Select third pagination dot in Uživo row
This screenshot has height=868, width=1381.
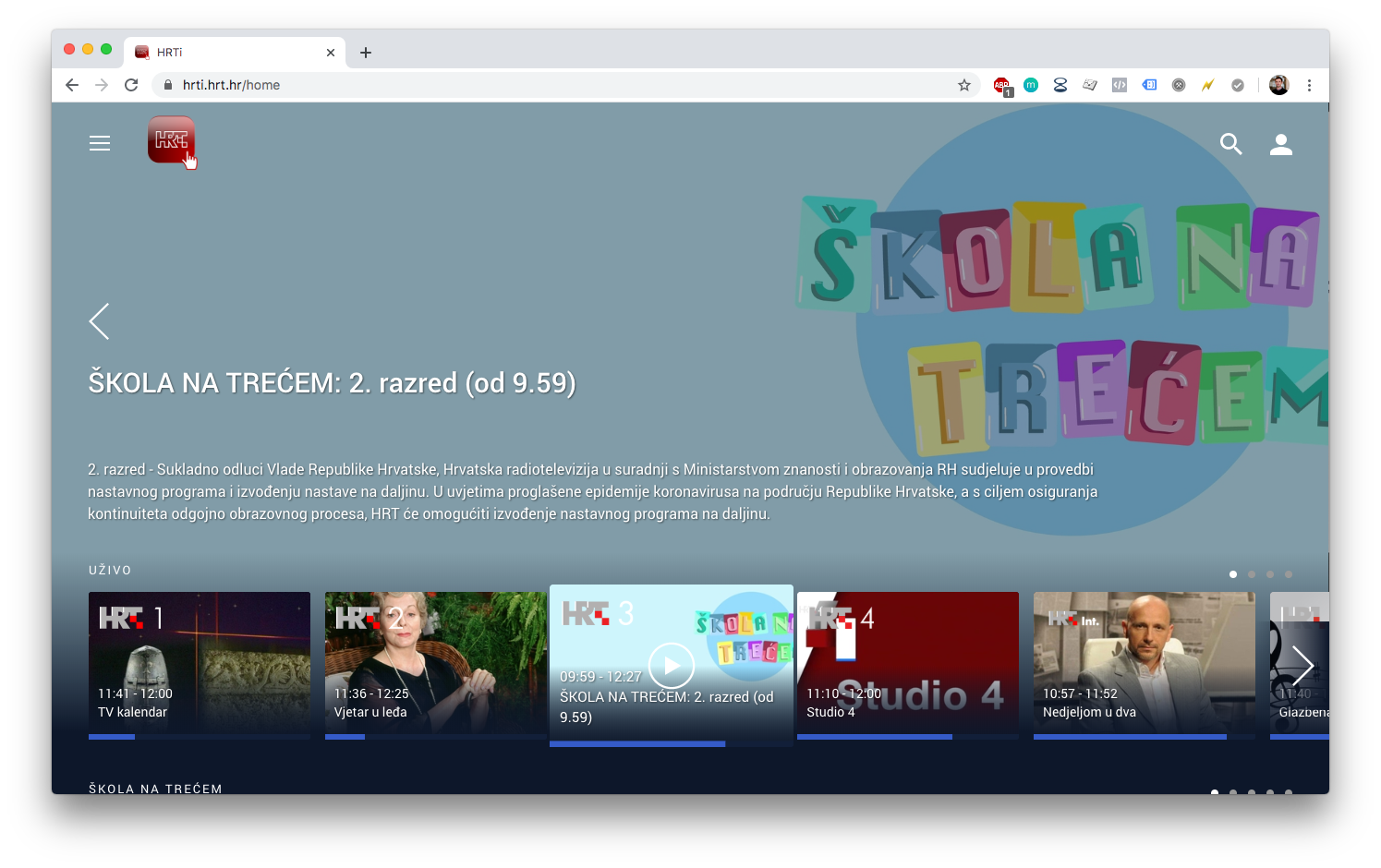tap(1270, 574)
